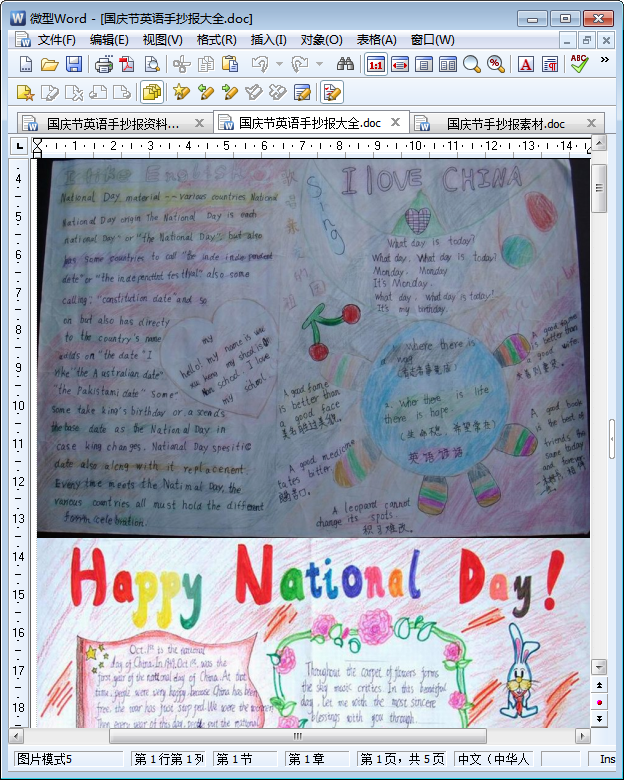Click the magnifier zoom tool

point(471,64)
